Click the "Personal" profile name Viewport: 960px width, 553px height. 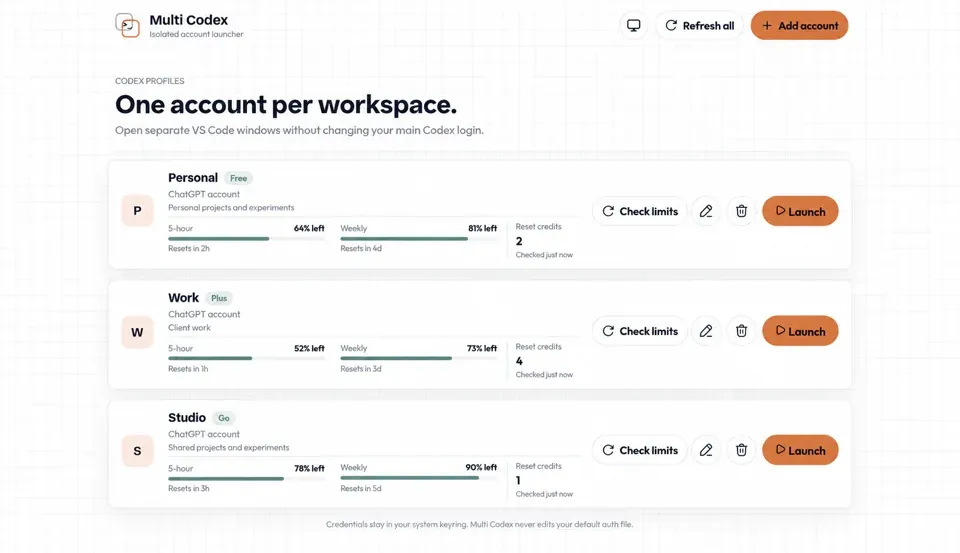click(x=193, y=178)
